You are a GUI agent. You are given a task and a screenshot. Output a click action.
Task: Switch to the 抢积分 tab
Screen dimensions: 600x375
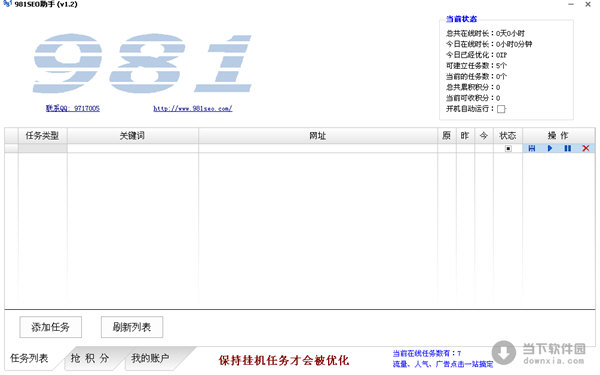tap(90, 358)
